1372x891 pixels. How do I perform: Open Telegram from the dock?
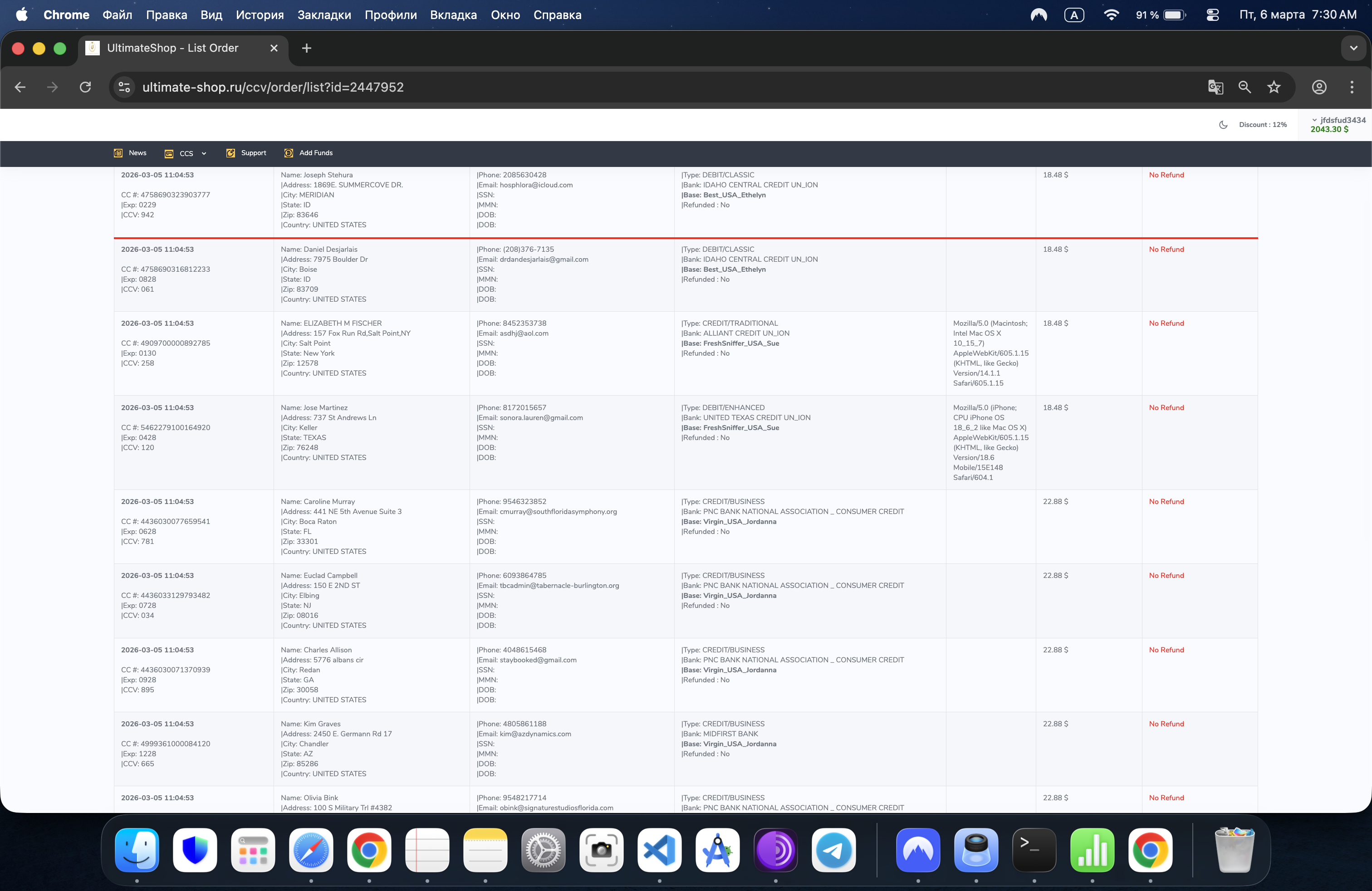[x=833, y=850]
